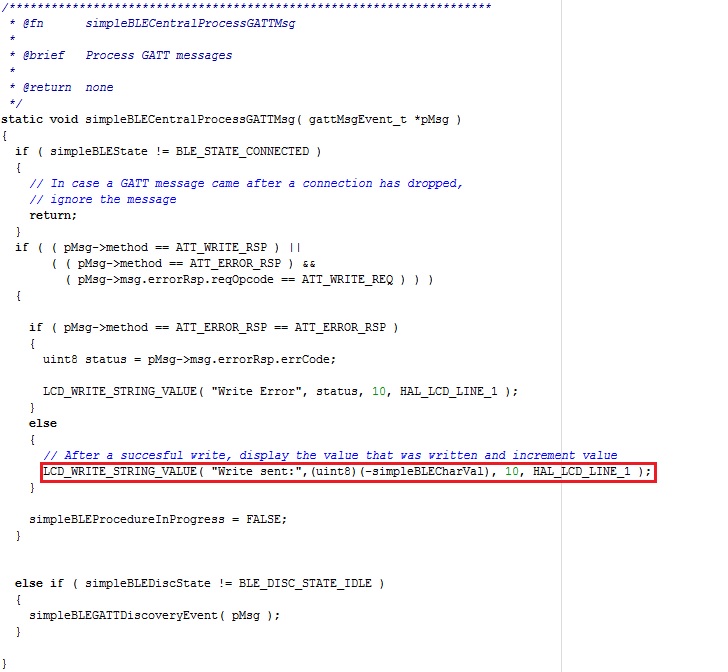Click the comment "In case a GATT message came"
728x672 pixels.
246,183
